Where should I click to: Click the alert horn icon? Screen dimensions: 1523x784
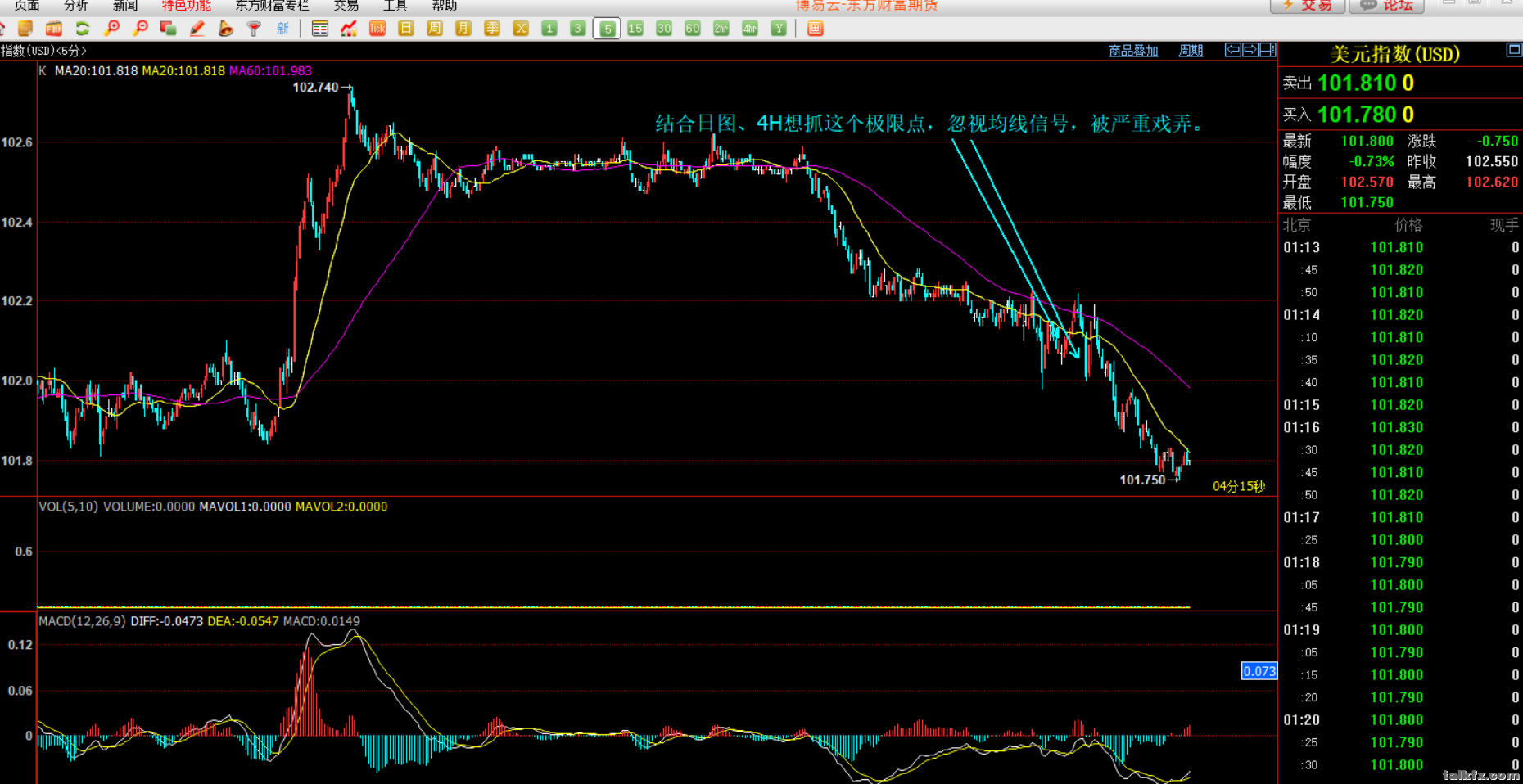pyautogui.click(x=226, y=29)
